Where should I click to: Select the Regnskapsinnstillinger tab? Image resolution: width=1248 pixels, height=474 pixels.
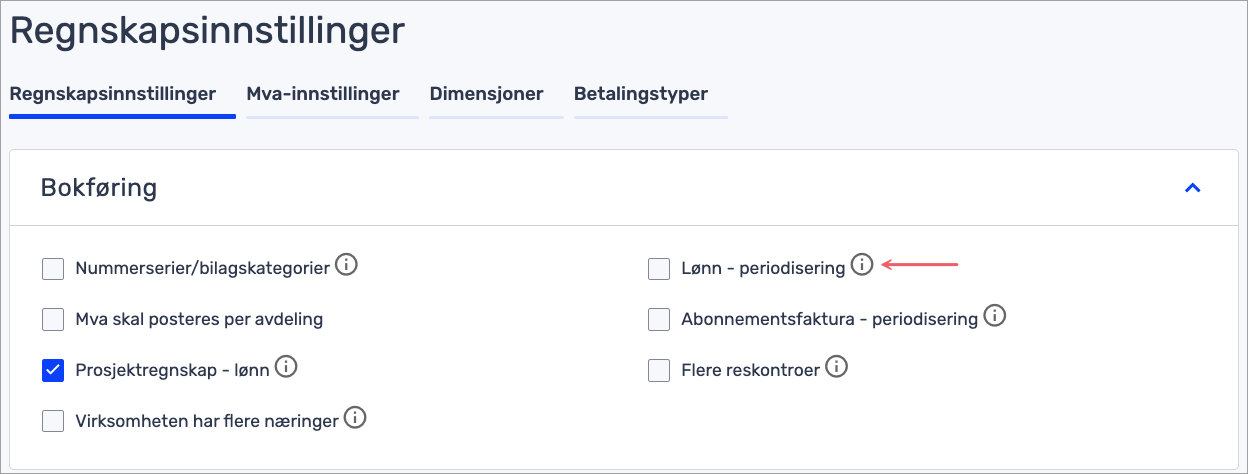click(113, 95)
